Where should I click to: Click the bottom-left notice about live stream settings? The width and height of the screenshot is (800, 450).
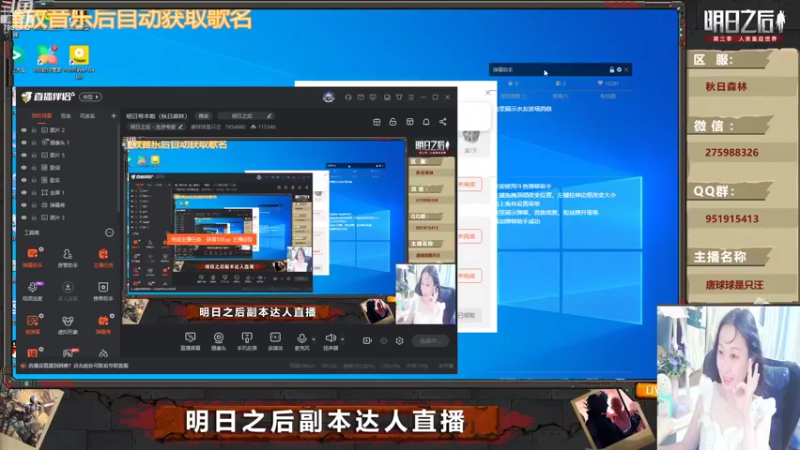[76, 366]
